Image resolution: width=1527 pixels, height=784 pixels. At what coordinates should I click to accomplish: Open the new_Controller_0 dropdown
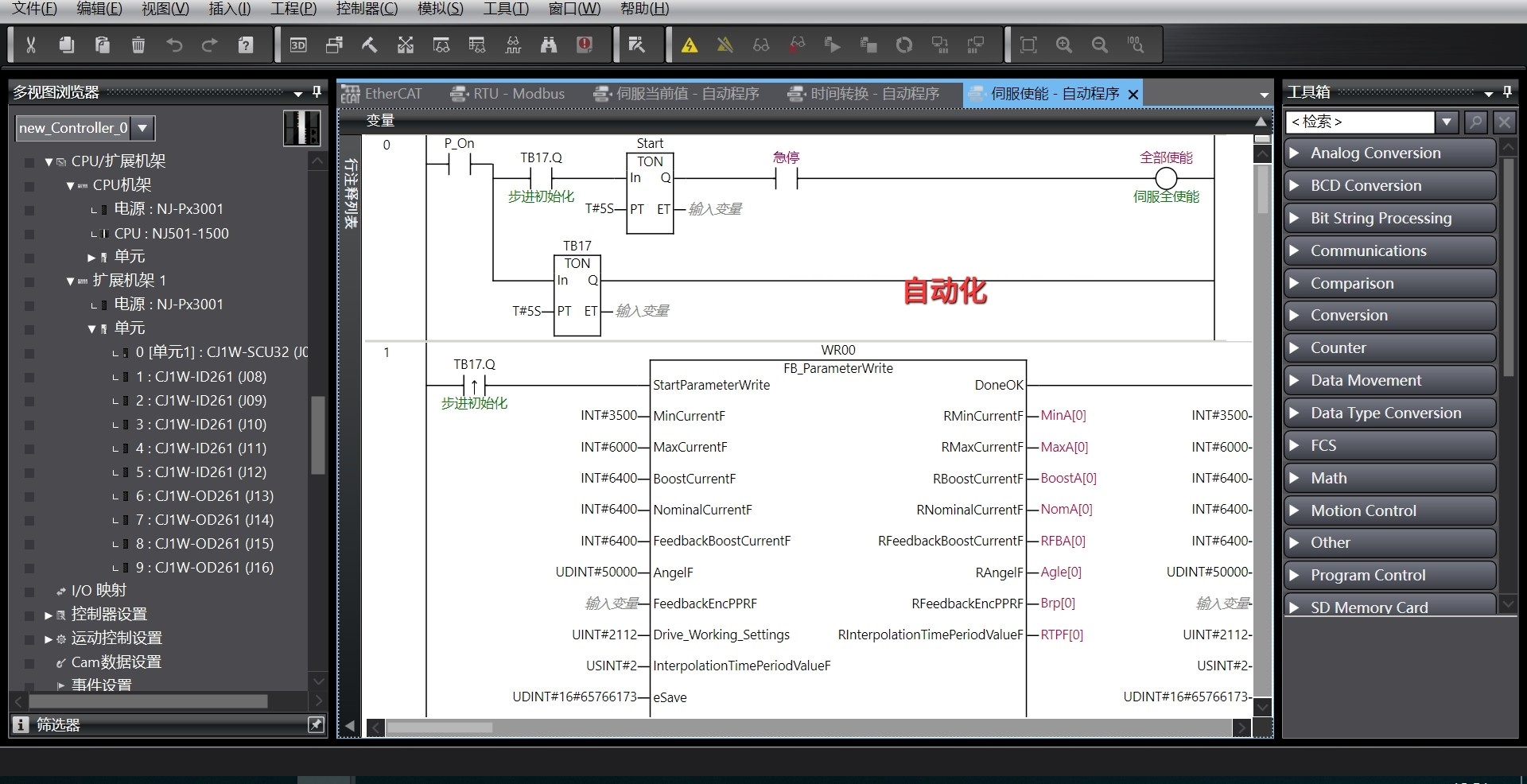pyautogui.click(x=142, y=127)
